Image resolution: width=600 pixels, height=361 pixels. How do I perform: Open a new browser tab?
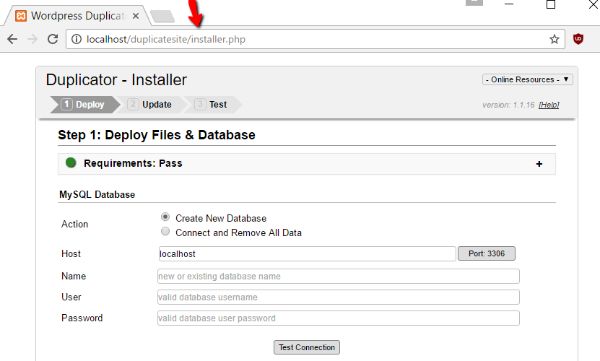pyautogui.click(x=162, y=16)
